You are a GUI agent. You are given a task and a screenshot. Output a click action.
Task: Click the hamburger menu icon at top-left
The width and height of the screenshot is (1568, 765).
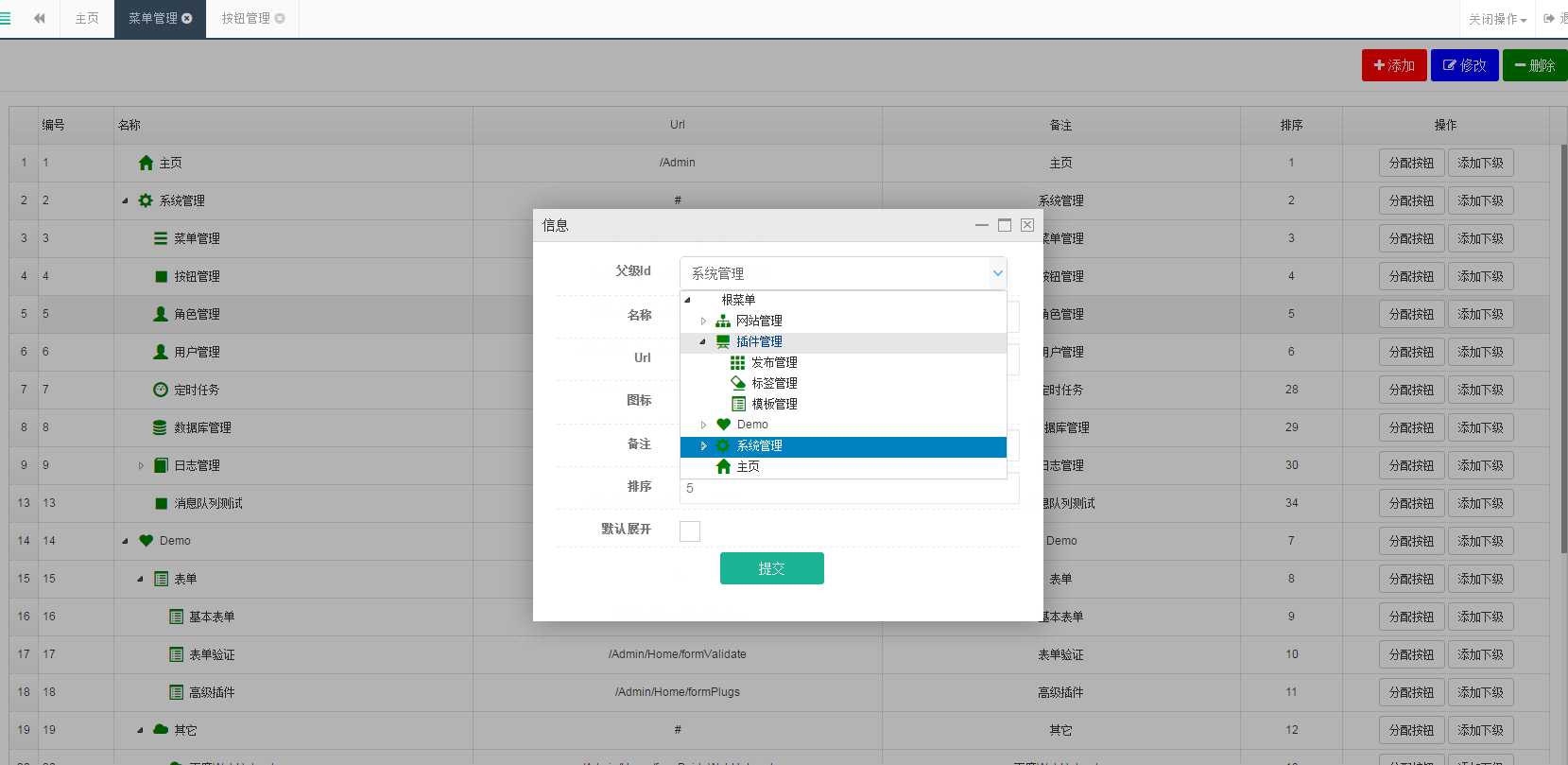pos(5,18)
